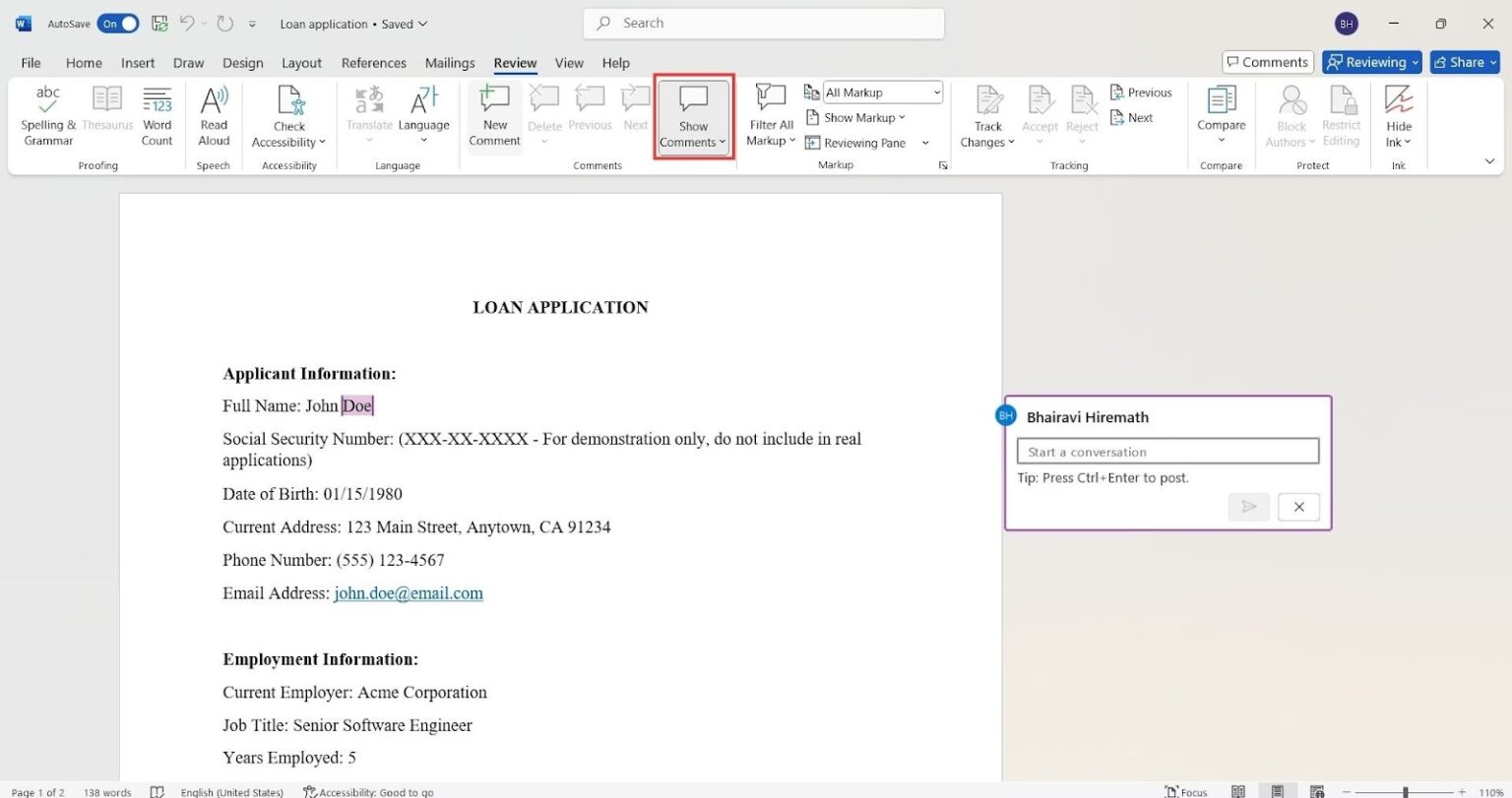Viewport: 1512px width, 798px height.
Task: Open the Comments panel
Action: 1267,61
